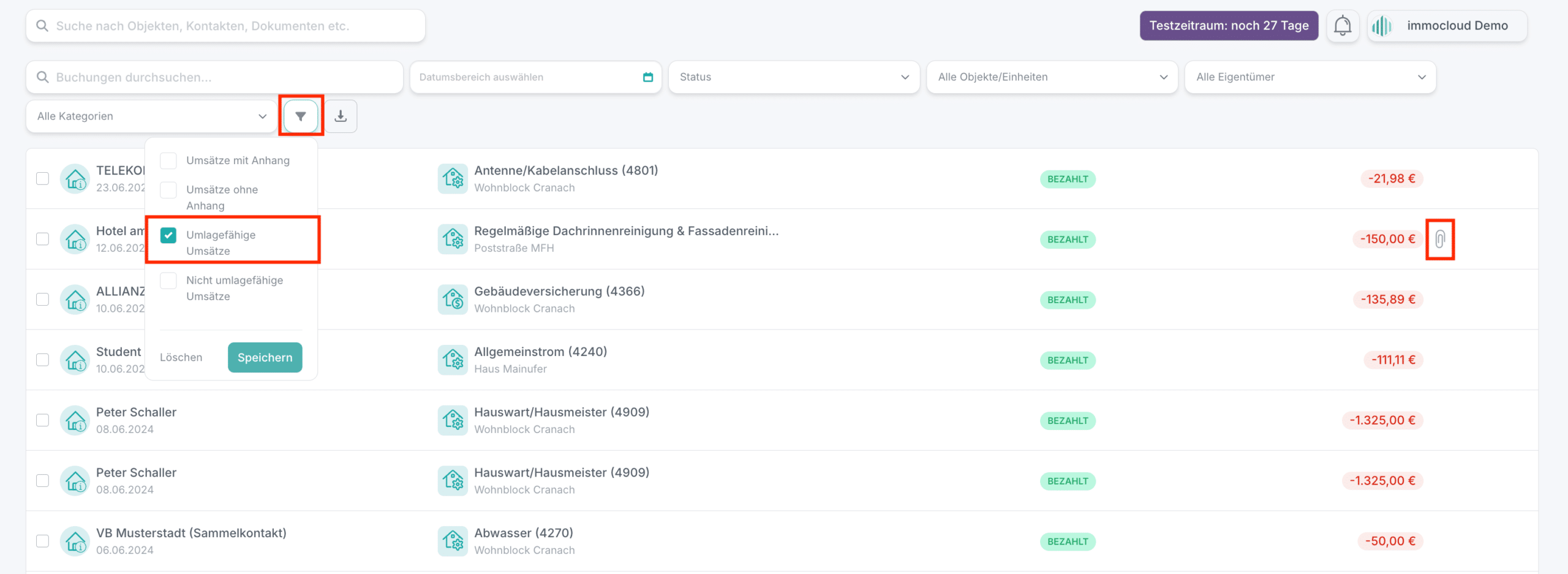Click VB Musterstadt (Sammelkontakt) name
This screenshot has height=574, width=1568.
(191, 533)
